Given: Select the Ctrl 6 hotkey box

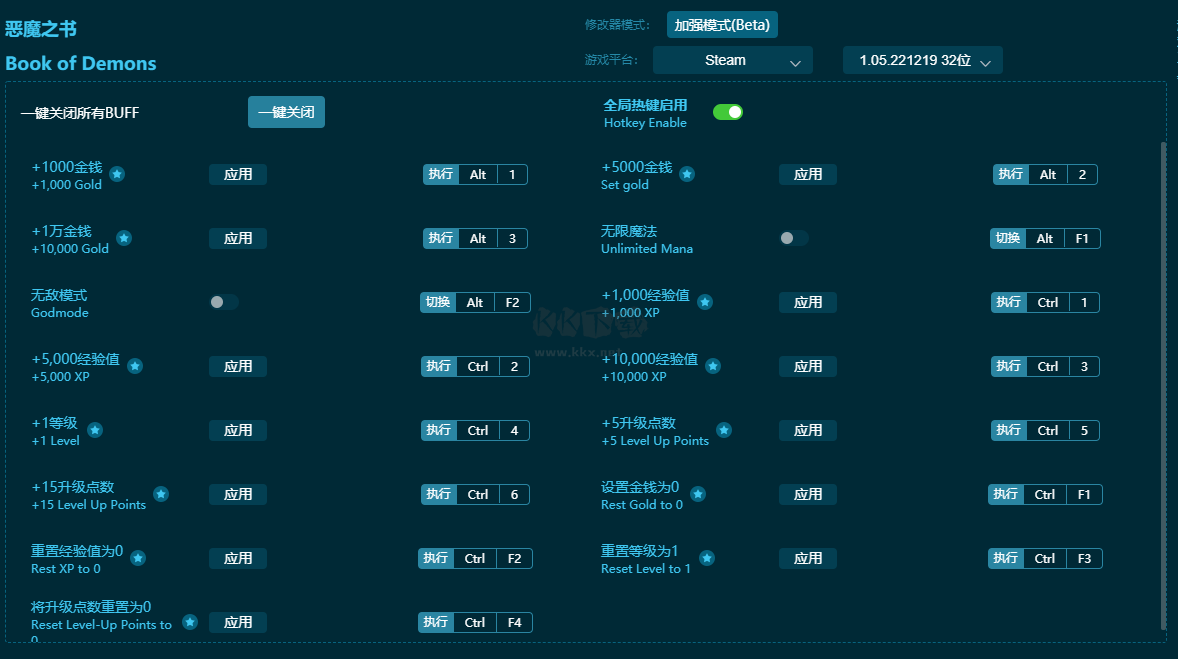Looking at the screenshot, I should 475,494.
